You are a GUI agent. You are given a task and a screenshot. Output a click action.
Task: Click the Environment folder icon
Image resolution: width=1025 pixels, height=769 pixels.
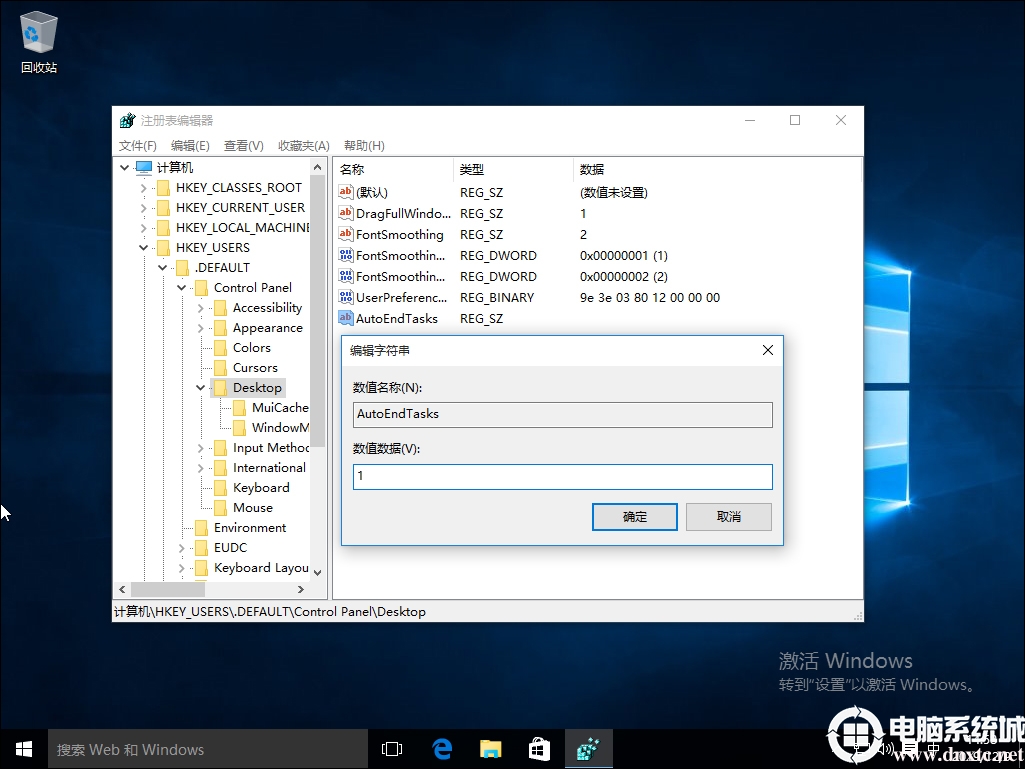click(x=201, y=528)
